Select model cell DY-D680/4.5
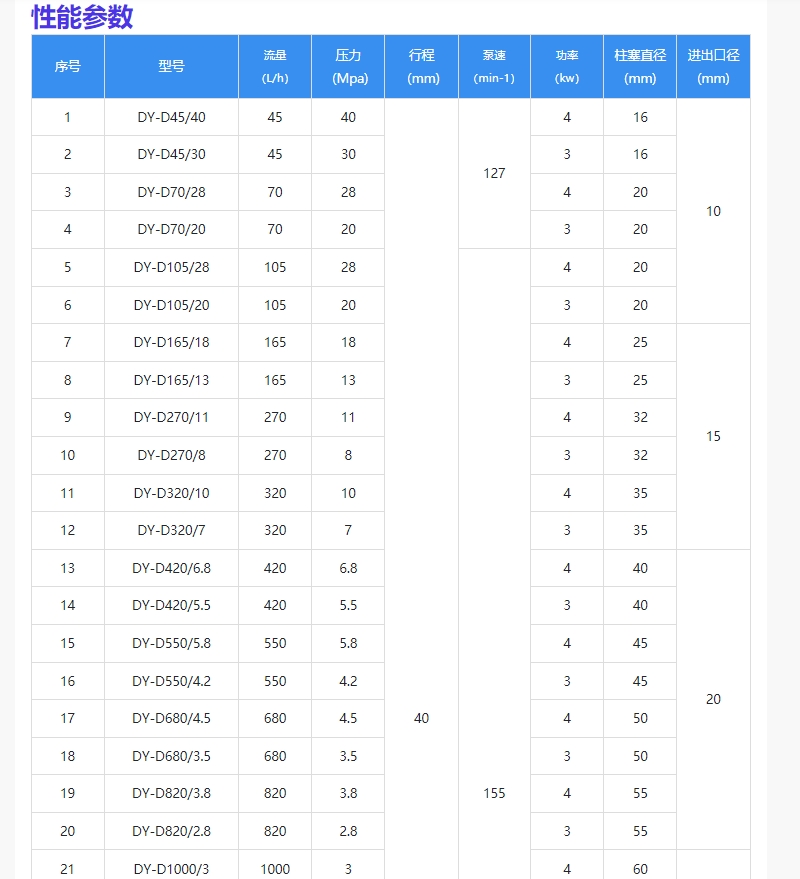Image resolution: width=800 pixels, height=879 pixels. coord(172,718)
